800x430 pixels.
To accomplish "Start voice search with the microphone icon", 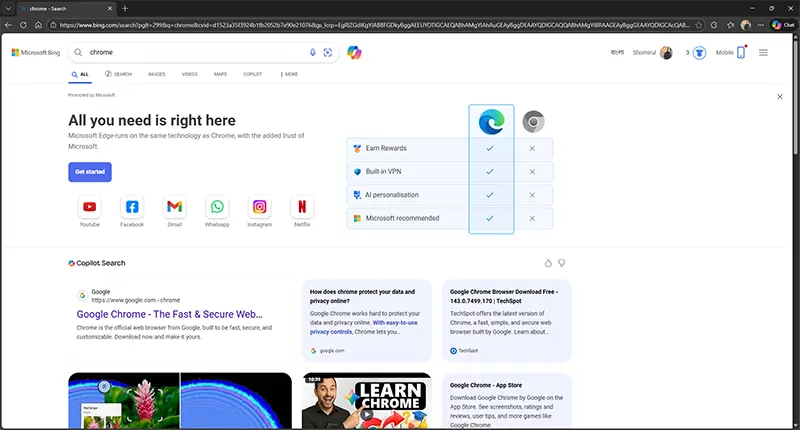I will (x=313, y=52).
